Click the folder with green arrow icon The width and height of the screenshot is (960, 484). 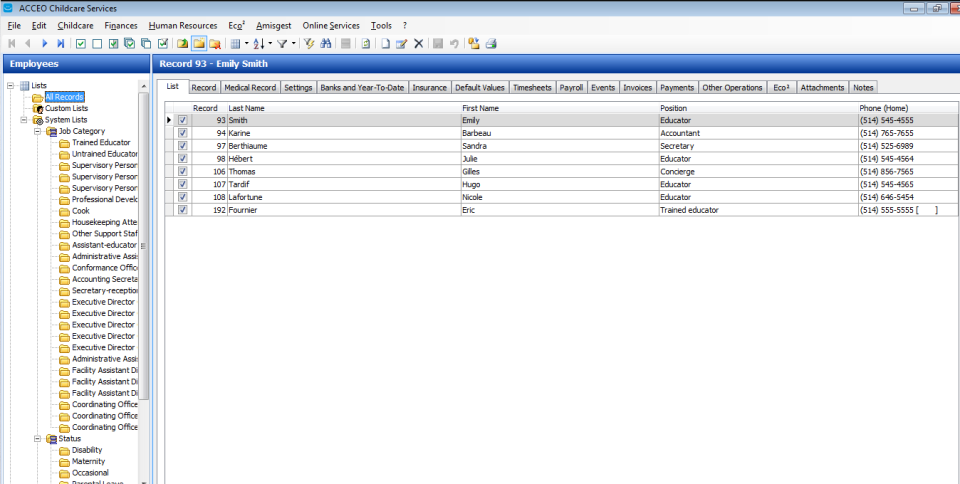click(x=182, y=43)
